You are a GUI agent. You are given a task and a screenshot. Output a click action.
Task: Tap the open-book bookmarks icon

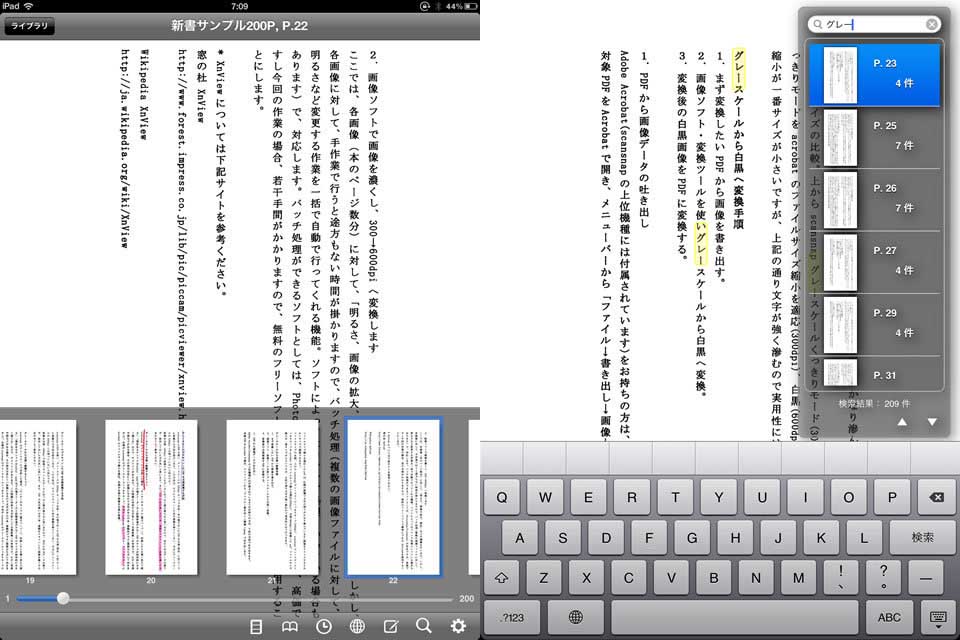click(x=290, y=626)
